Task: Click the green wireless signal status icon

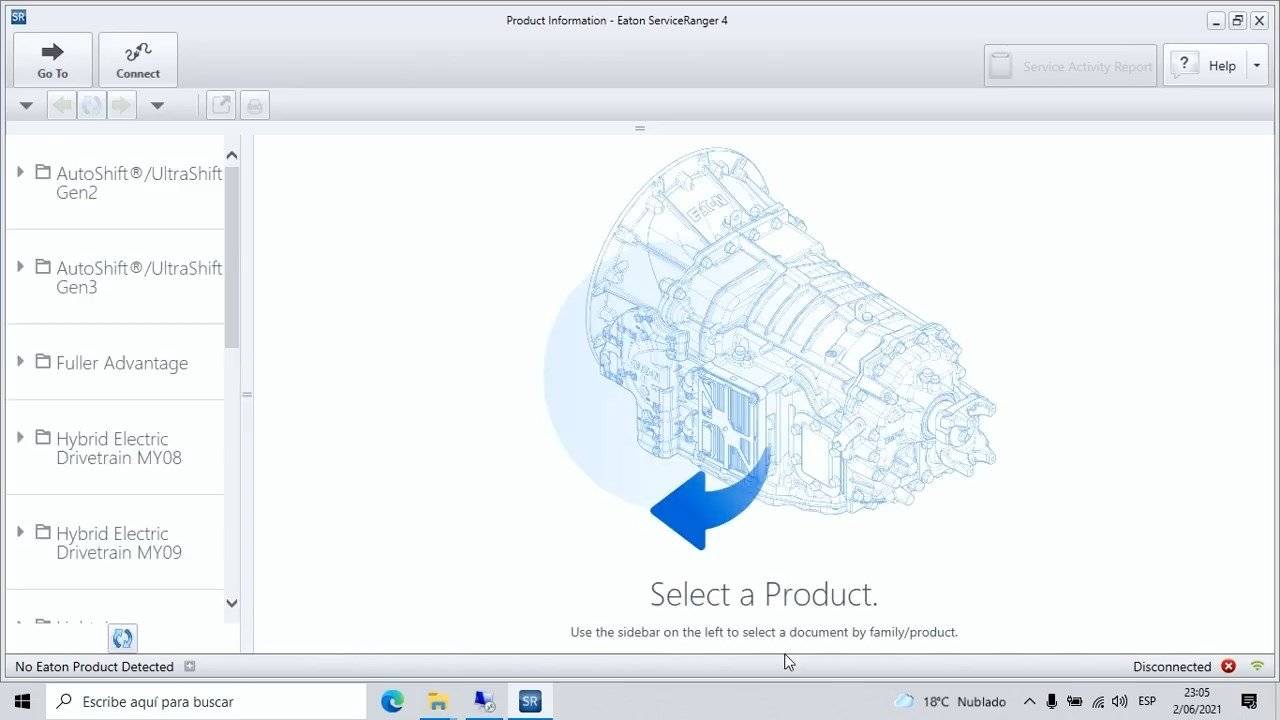Action: 1257,666
